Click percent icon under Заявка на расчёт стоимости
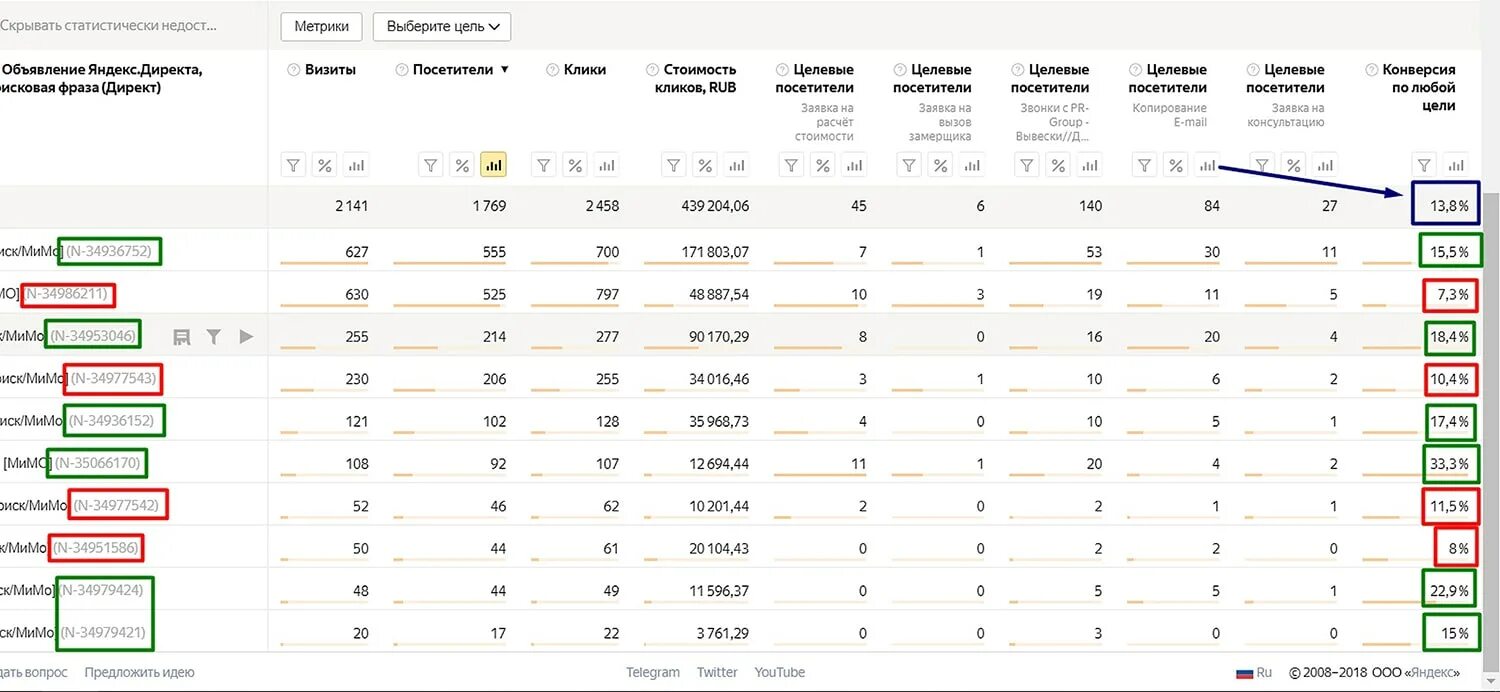Screen dimensions: 1500x692 [x=822, y=165]
